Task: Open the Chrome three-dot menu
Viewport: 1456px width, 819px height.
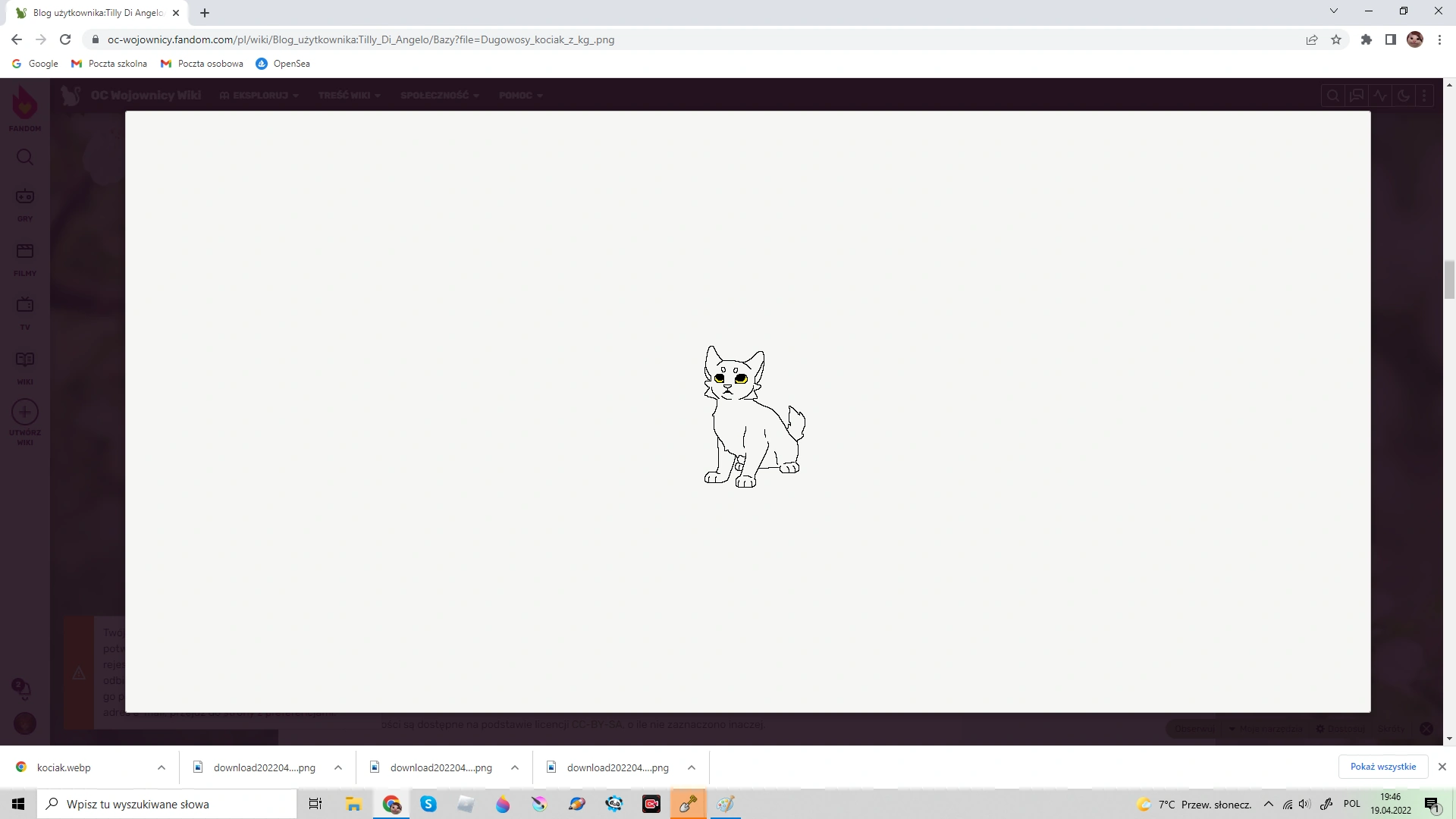Action: click(x=1439, y=39)
